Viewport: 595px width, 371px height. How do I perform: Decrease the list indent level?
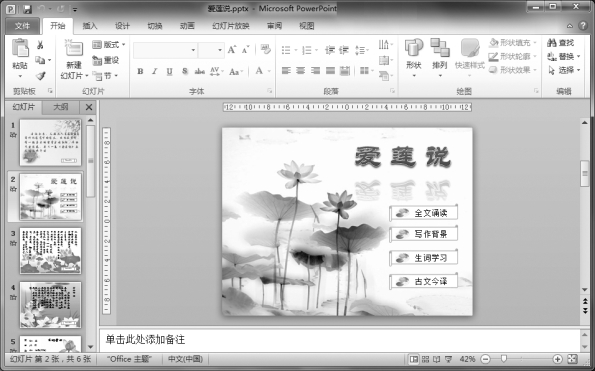[x=330, y=50]
